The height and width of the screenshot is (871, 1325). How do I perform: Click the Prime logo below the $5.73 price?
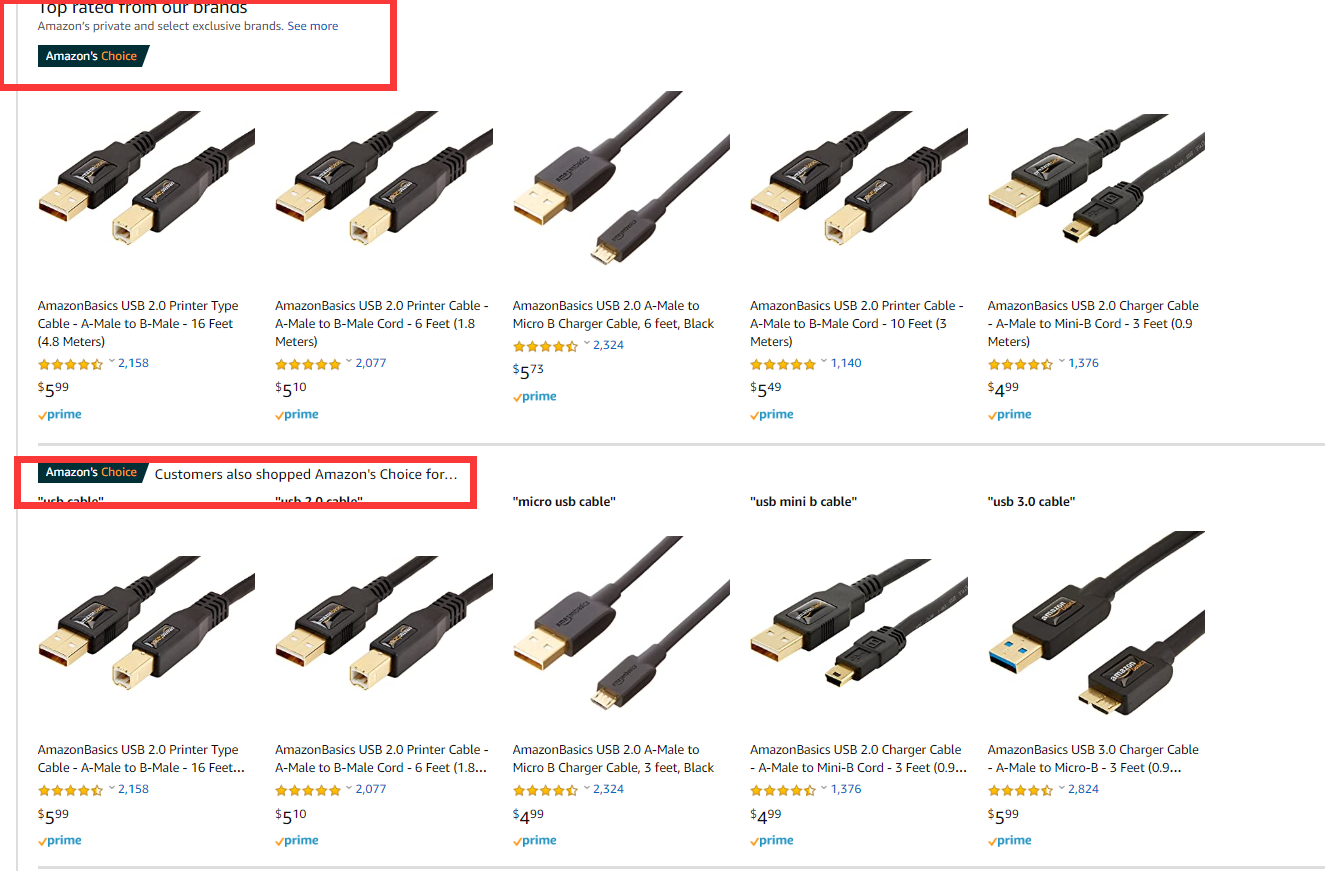[x=535, y=397]
